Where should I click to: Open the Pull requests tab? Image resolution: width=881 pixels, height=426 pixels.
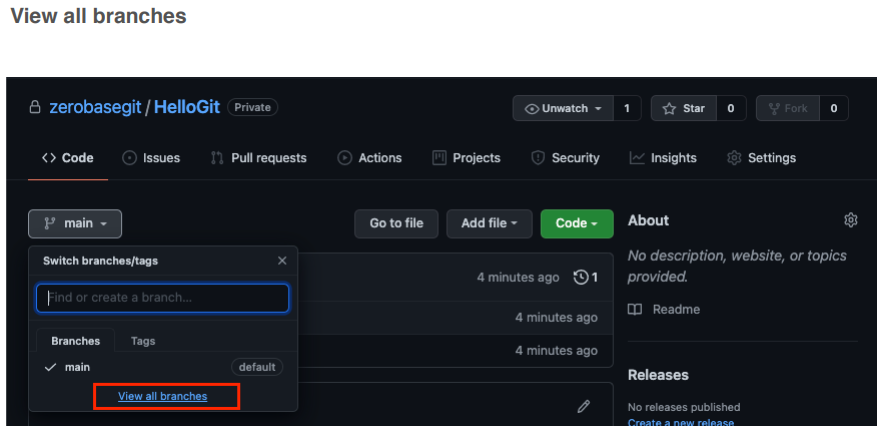tap(258, 158)
